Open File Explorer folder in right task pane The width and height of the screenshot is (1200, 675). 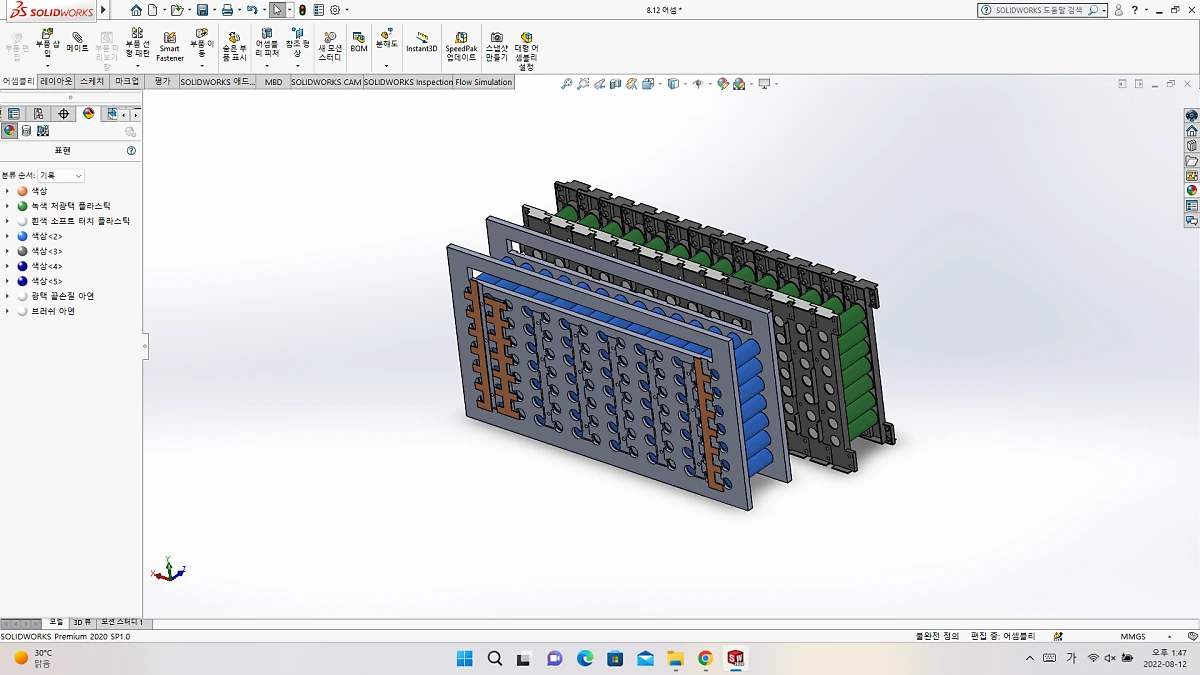coord(1191,161)
